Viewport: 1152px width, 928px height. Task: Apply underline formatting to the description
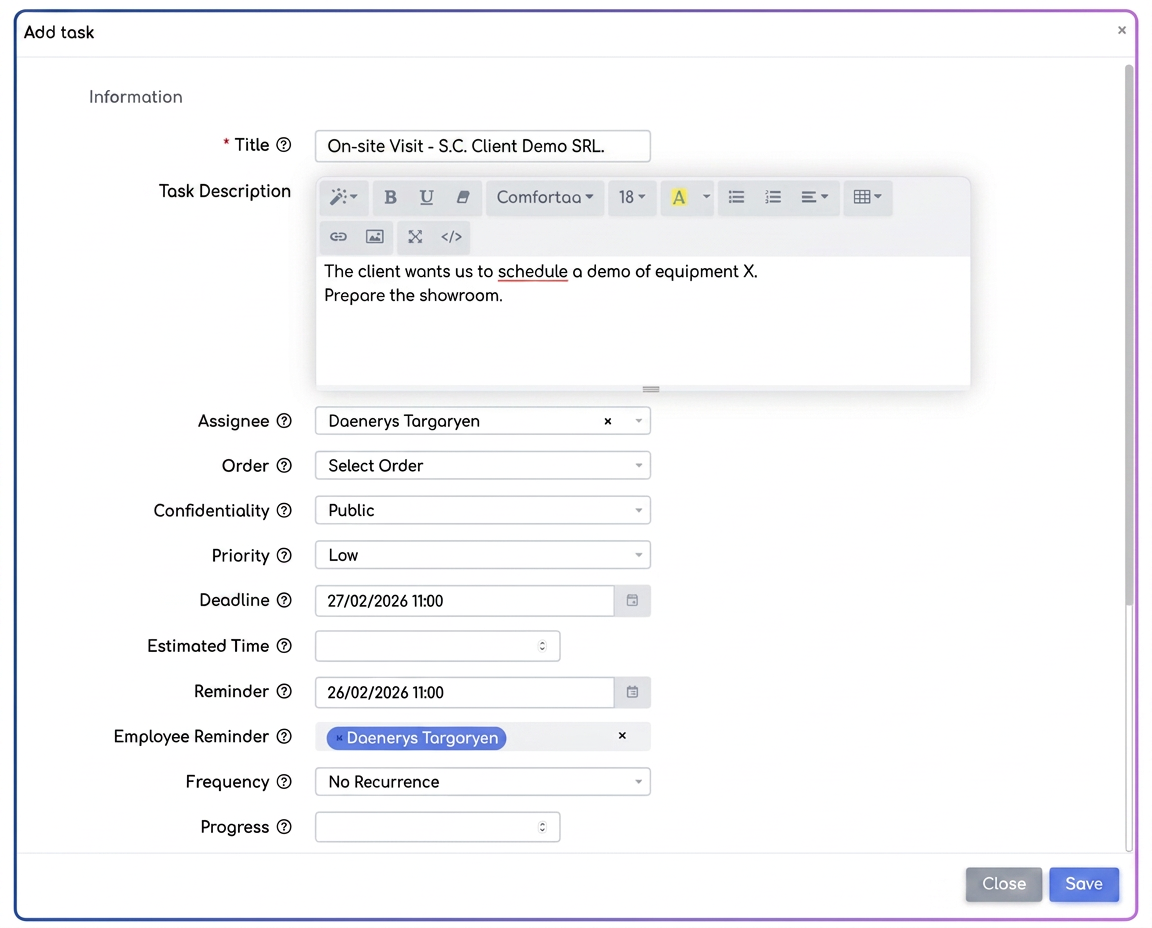point(426,197)
